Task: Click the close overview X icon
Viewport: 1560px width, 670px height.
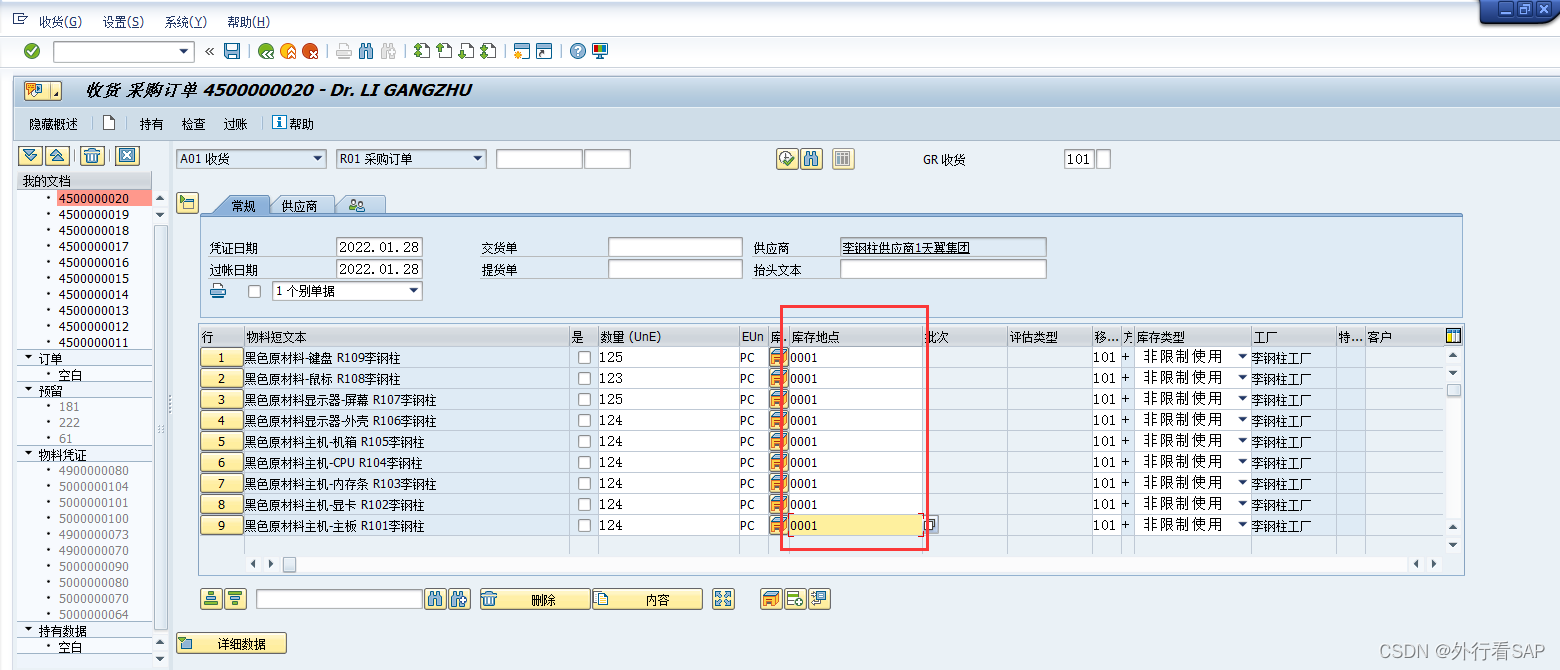Action: [x=127, y=155]
